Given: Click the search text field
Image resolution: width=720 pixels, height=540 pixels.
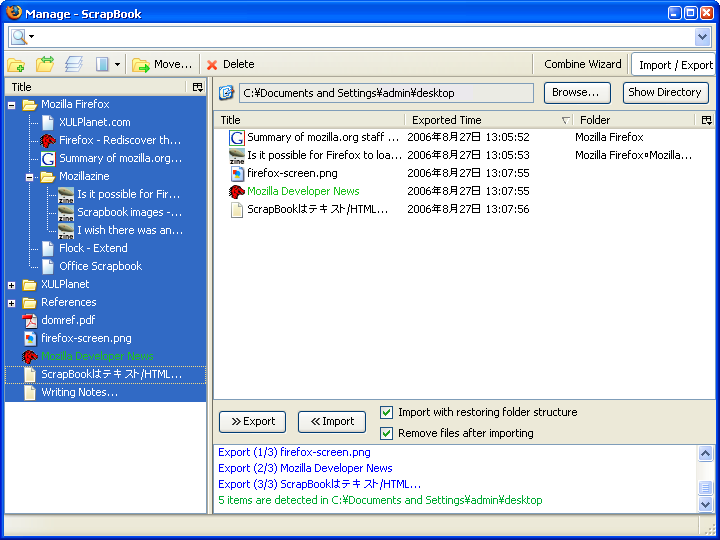Looking at the screenshot, I should (365, 37).
